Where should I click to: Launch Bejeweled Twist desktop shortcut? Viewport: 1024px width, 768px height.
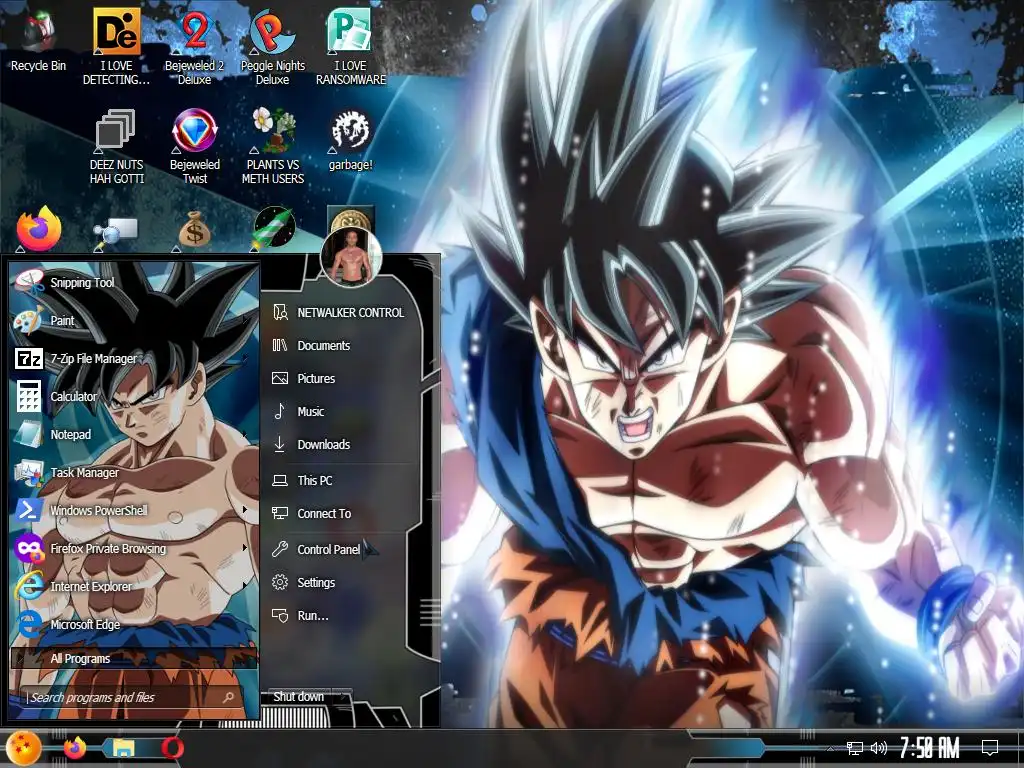tap(194, 146)
